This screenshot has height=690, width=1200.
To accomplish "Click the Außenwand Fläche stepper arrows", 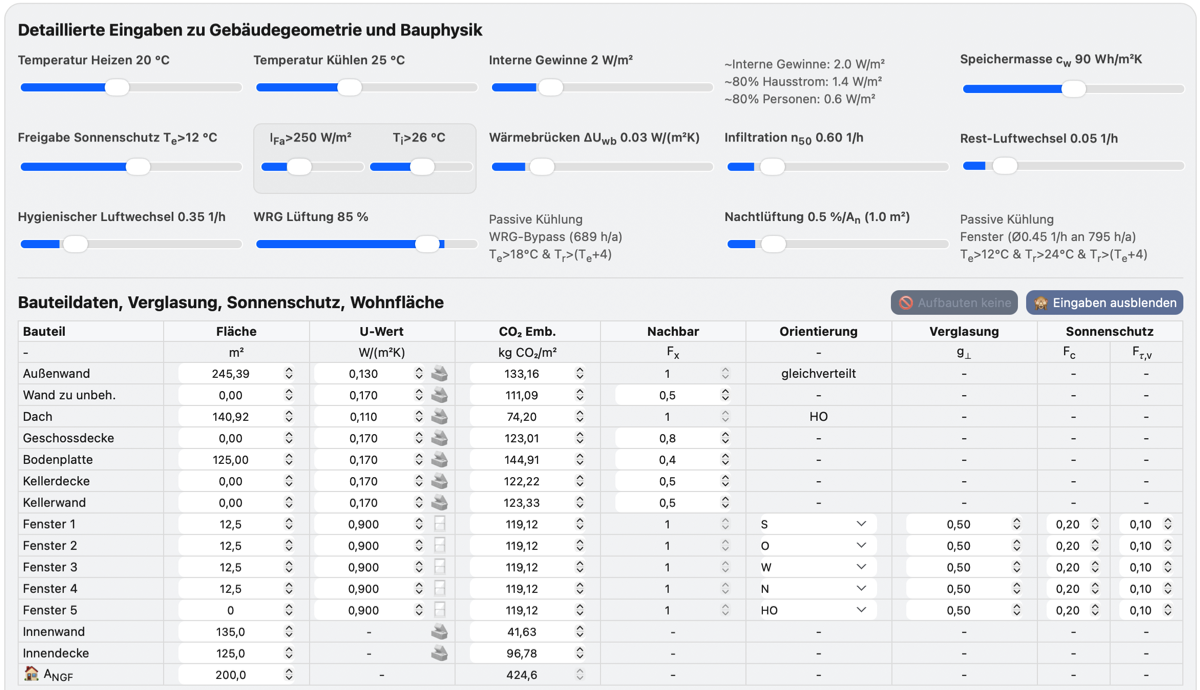I will click(289, 374).
